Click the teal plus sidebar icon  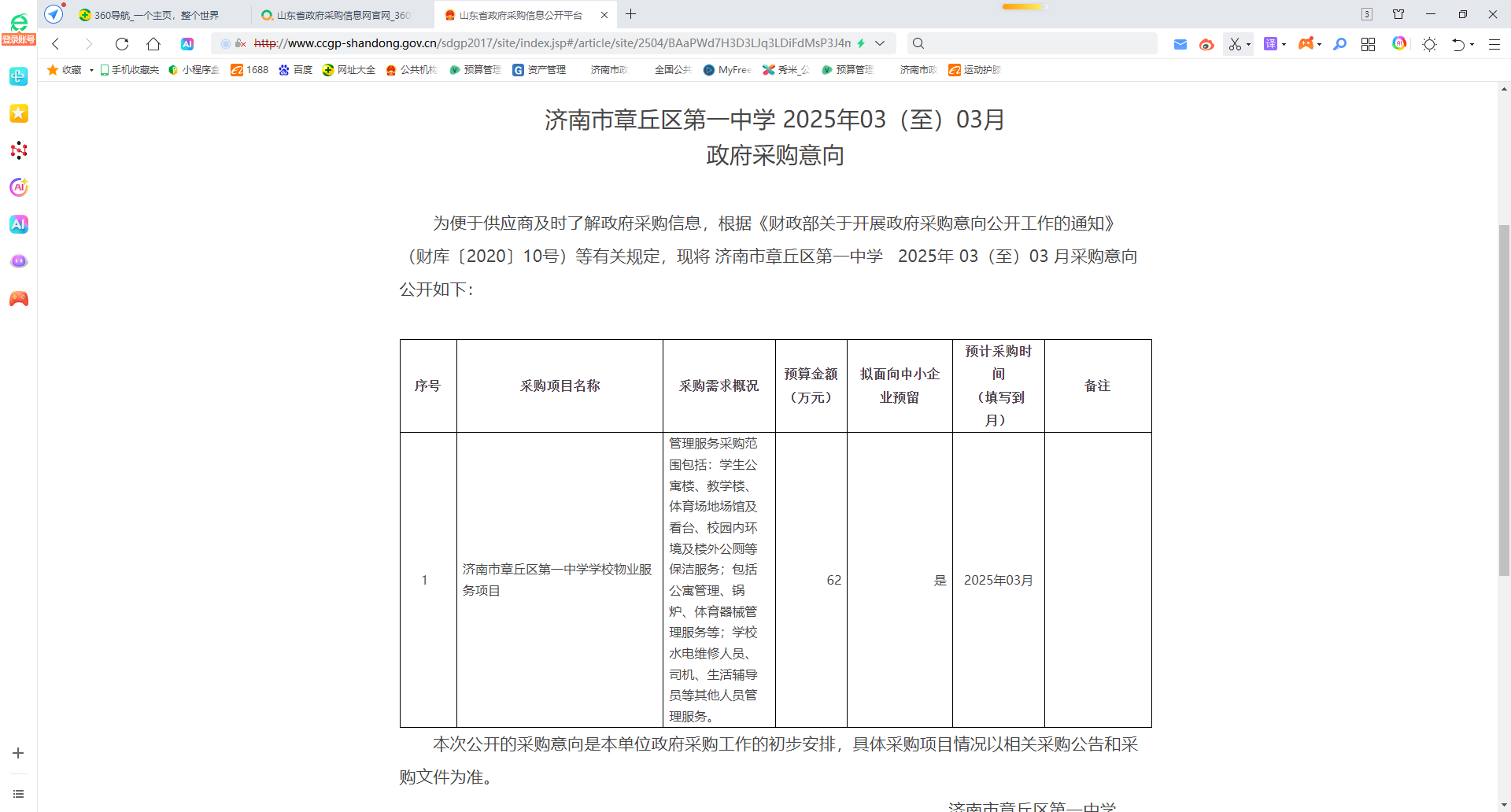click(19, 76)
